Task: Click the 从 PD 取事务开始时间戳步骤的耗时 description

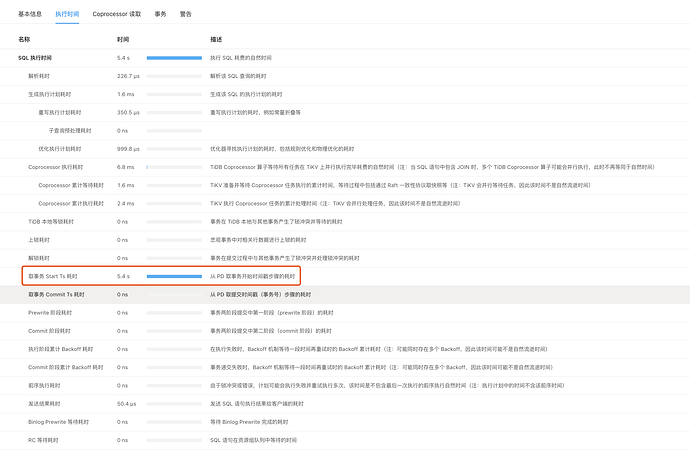Action: (253, 276)
